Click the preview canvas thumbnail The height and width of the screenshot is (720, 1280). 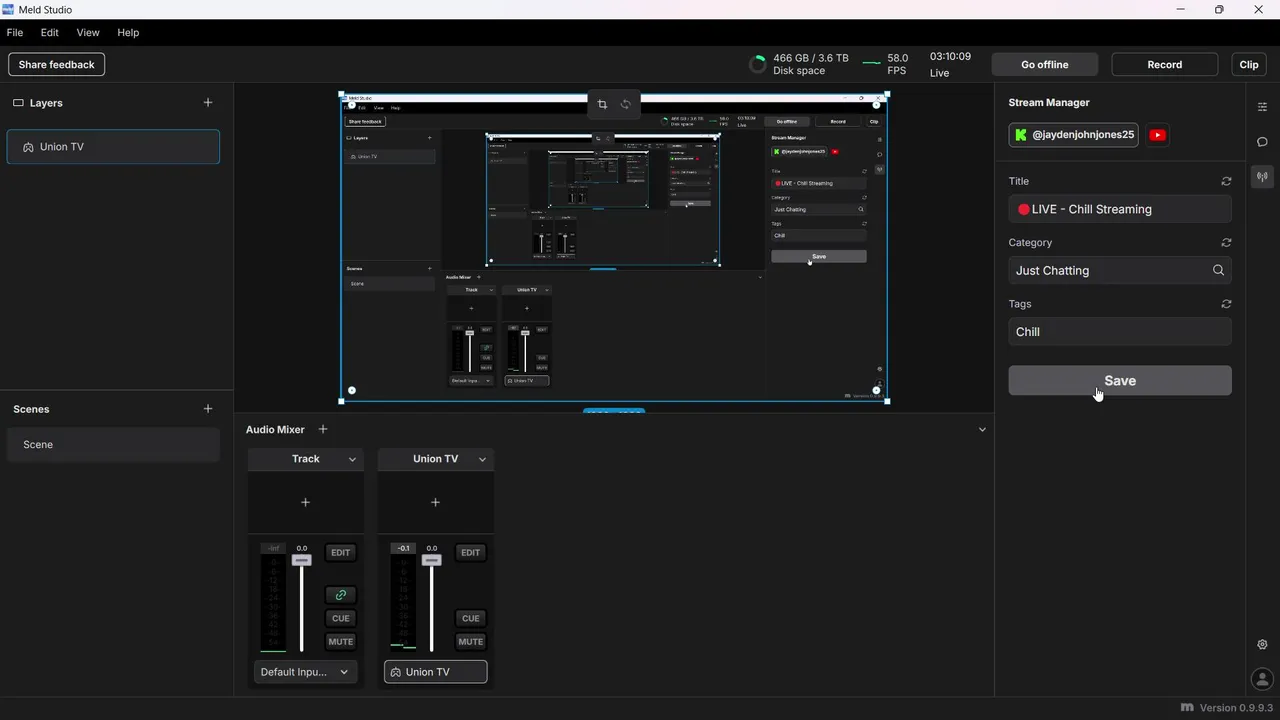point(614,248)
